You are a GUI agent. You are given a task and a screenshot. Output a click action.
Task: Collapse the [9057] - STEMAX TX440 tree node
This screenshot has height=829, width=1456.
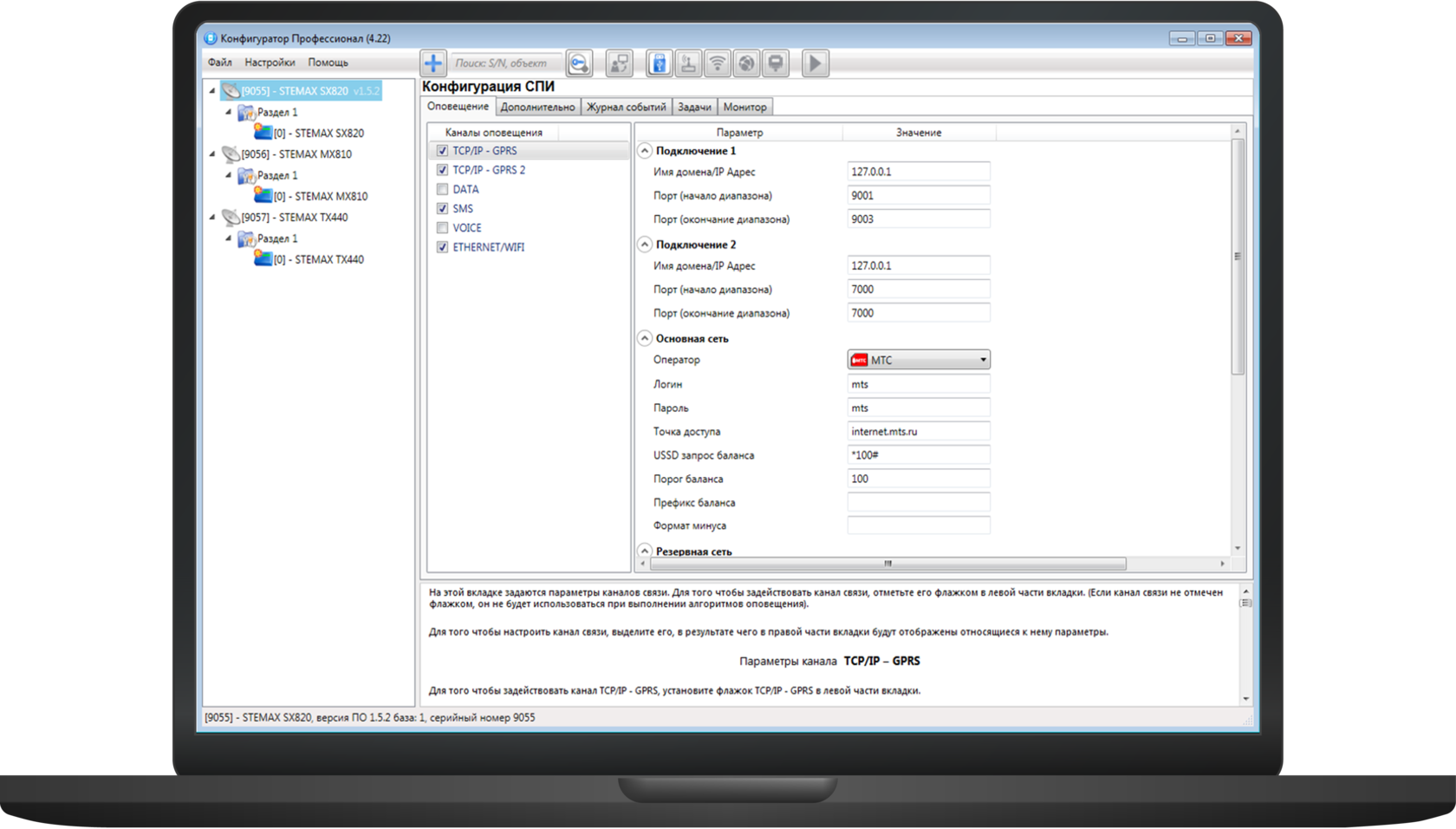(212, 217)
